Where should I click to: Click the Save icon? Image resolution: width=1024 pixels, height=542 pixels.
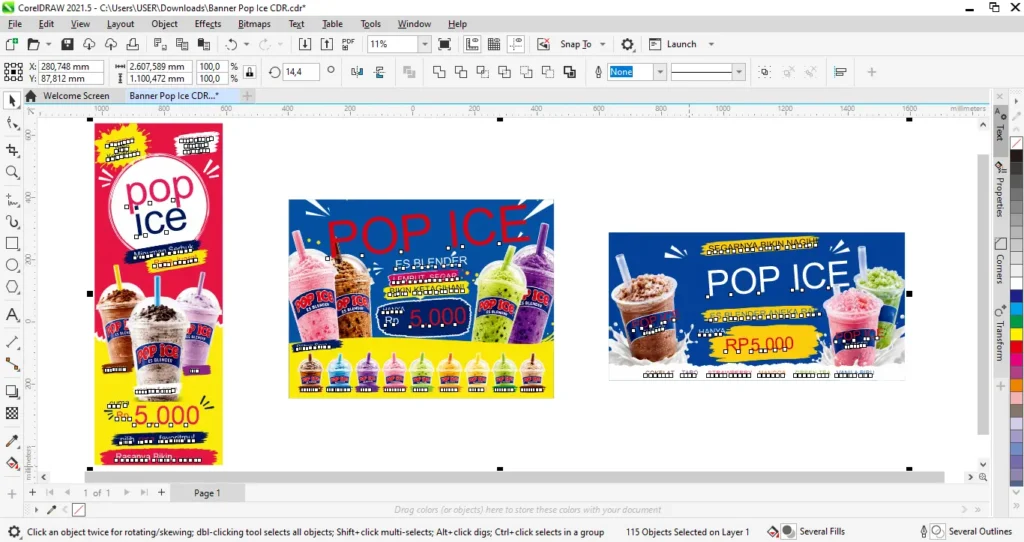pos(67,44)
